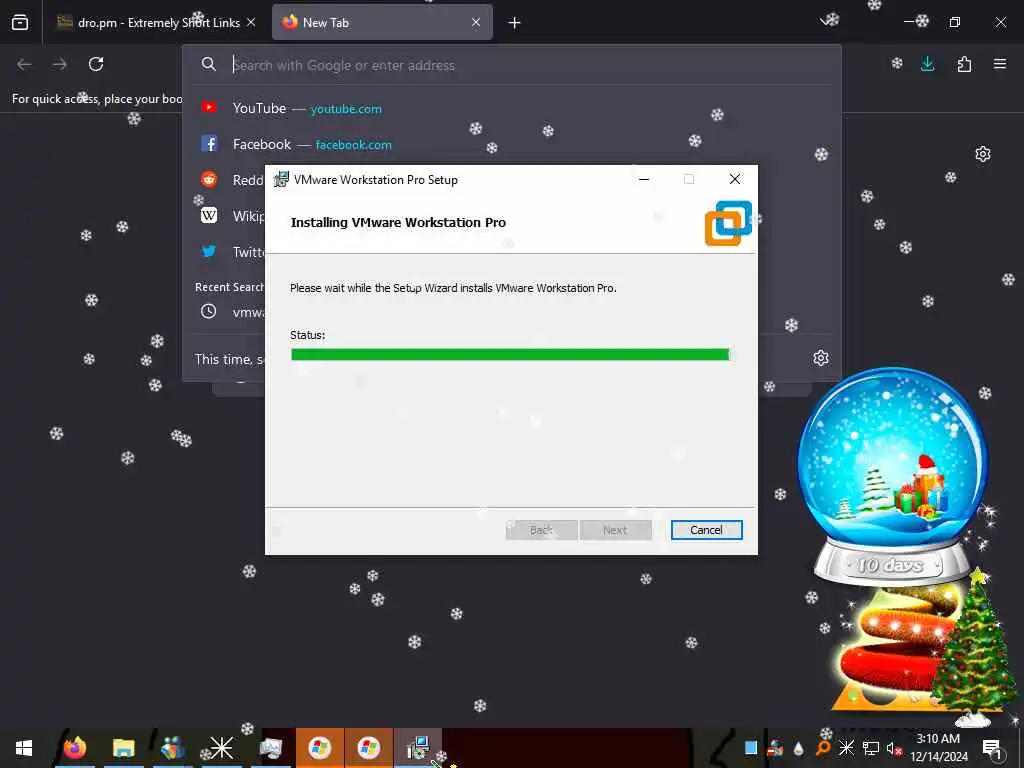1024x768 pixels.
Task: Click the Twitter suggestion icon
Action: pyautogui.click(x=209, y=251)
